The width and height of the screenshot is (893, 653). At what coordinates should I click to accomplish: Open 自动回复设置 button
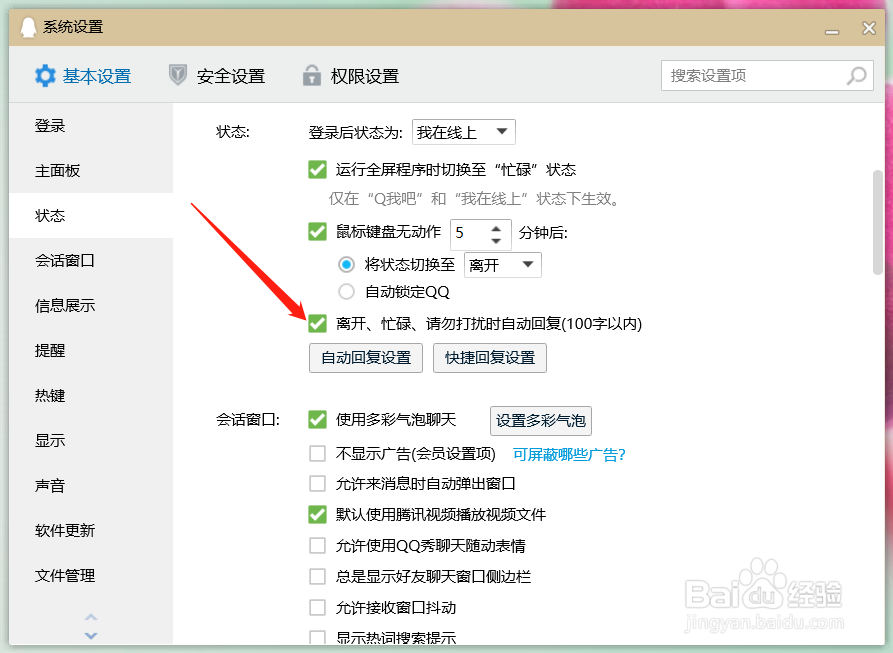pos(366,358)
